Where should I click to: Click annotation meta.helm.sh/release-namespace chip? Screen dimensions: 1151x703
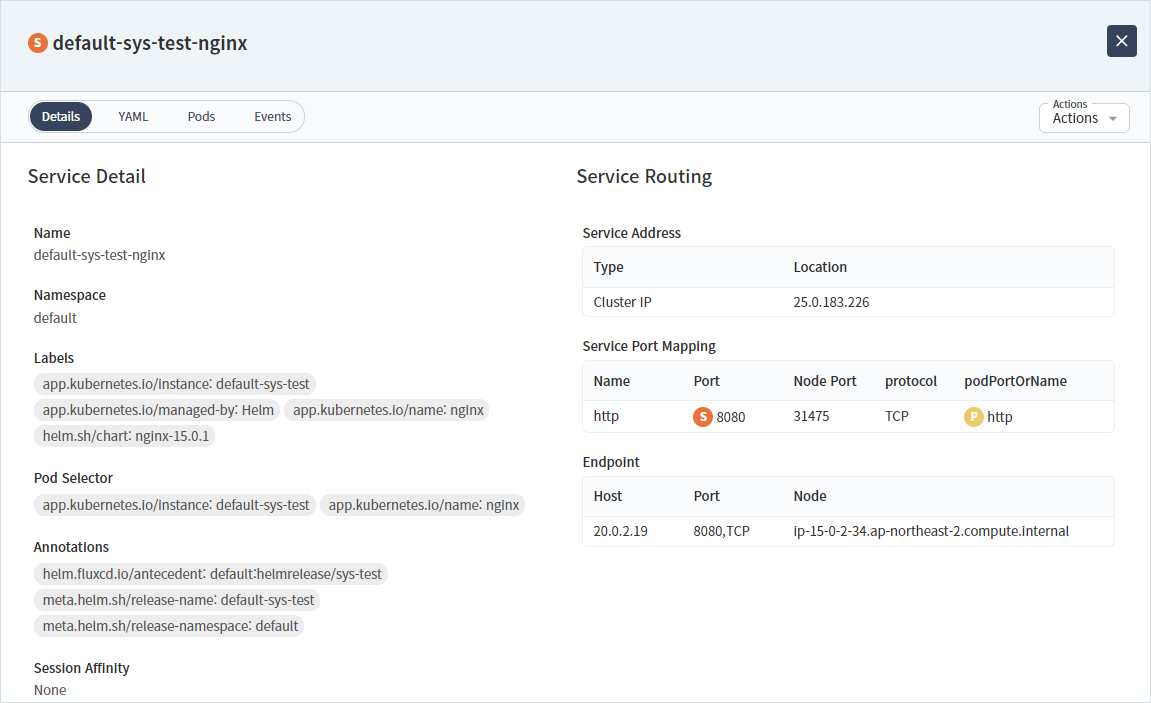pyautogui.click(x=170, y=626)
